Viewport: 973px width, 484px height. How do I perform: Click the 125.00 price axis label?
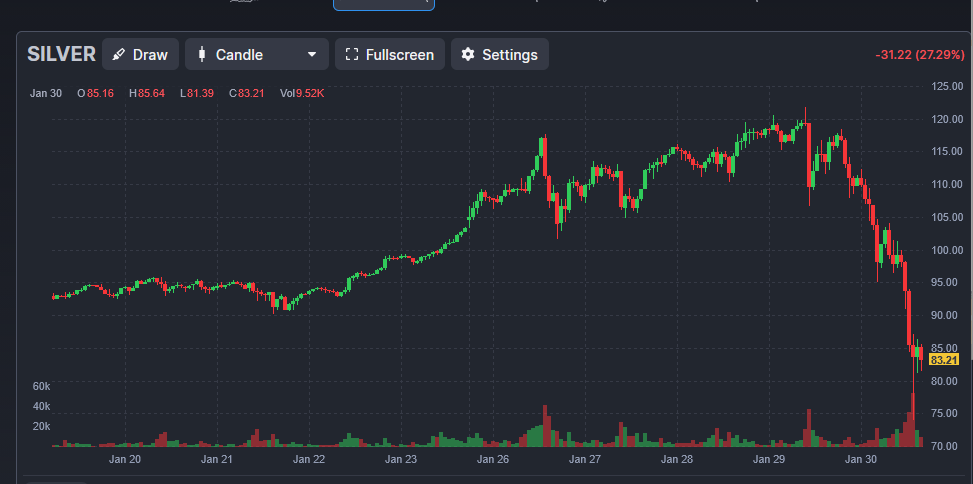click(945, 87)
